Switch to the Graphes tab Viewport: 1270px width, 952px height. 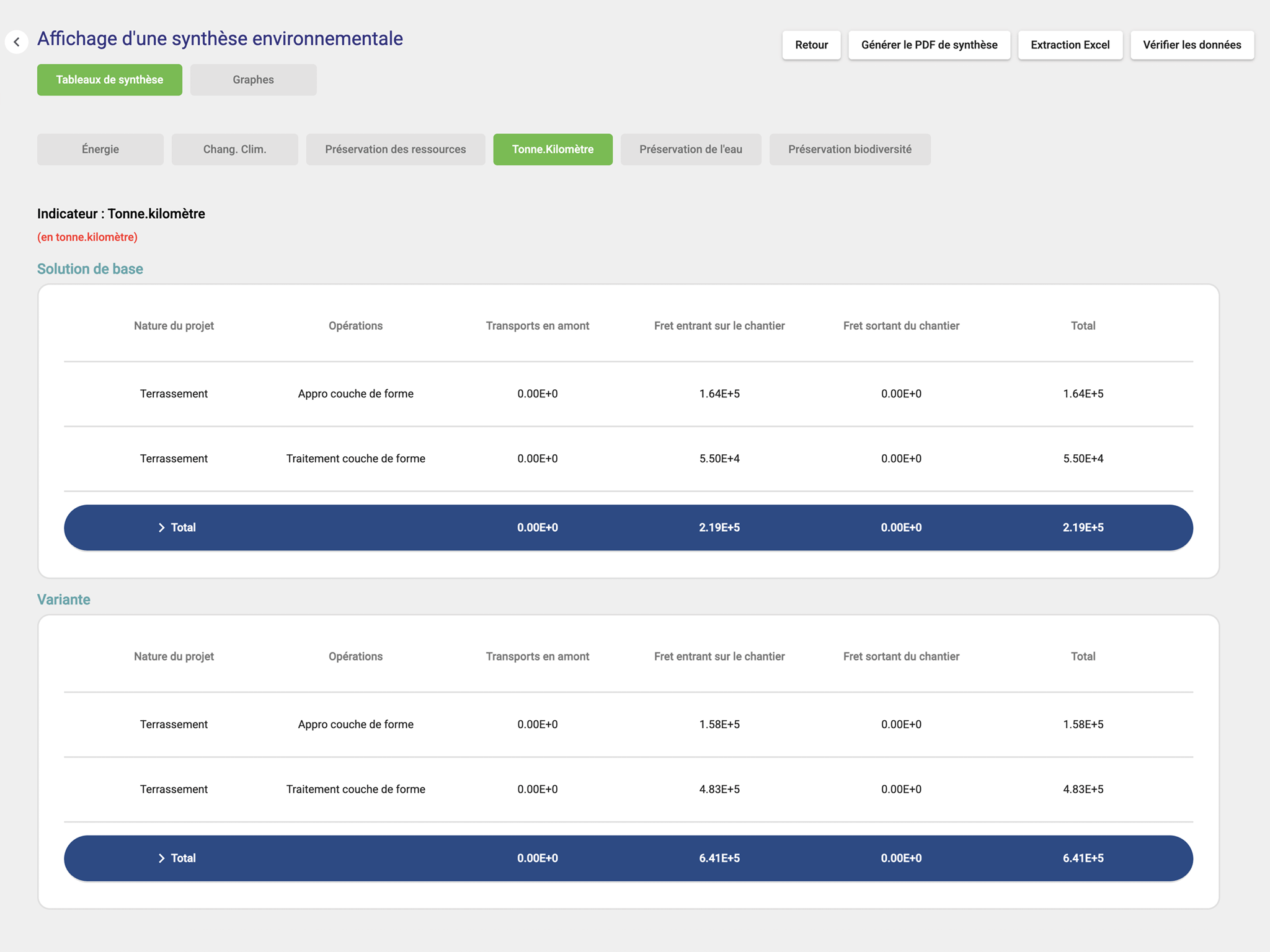pos(253,80)
